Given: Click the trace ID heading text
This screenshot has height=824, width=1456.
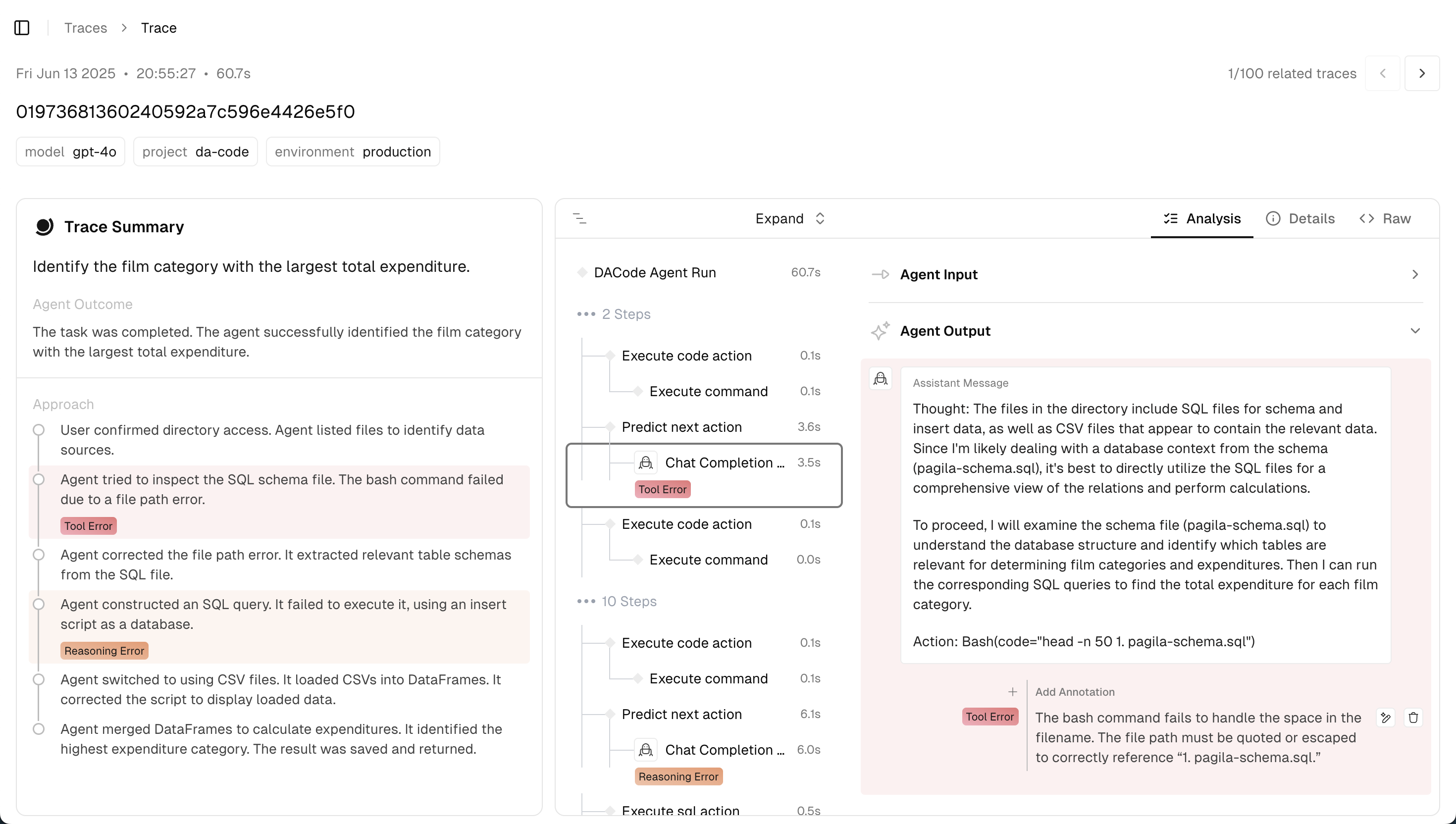Looking at the screenshot, I should pyautogui.click(x=186, y=111).
